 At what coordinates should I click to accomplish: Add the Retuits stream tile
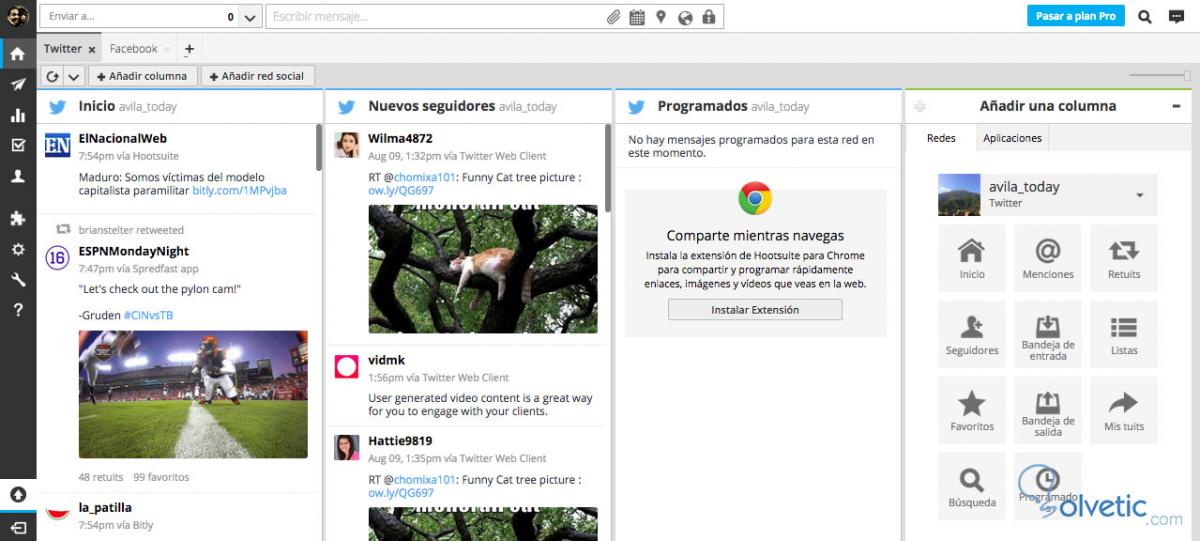point(1124,258)
